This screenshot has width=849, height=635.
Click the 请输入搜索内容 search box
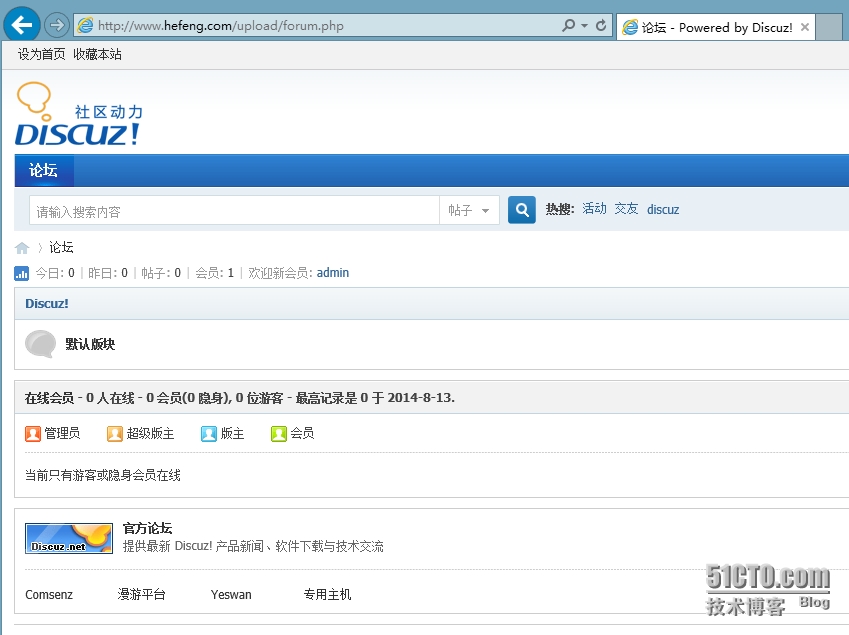tap(234, 210)
